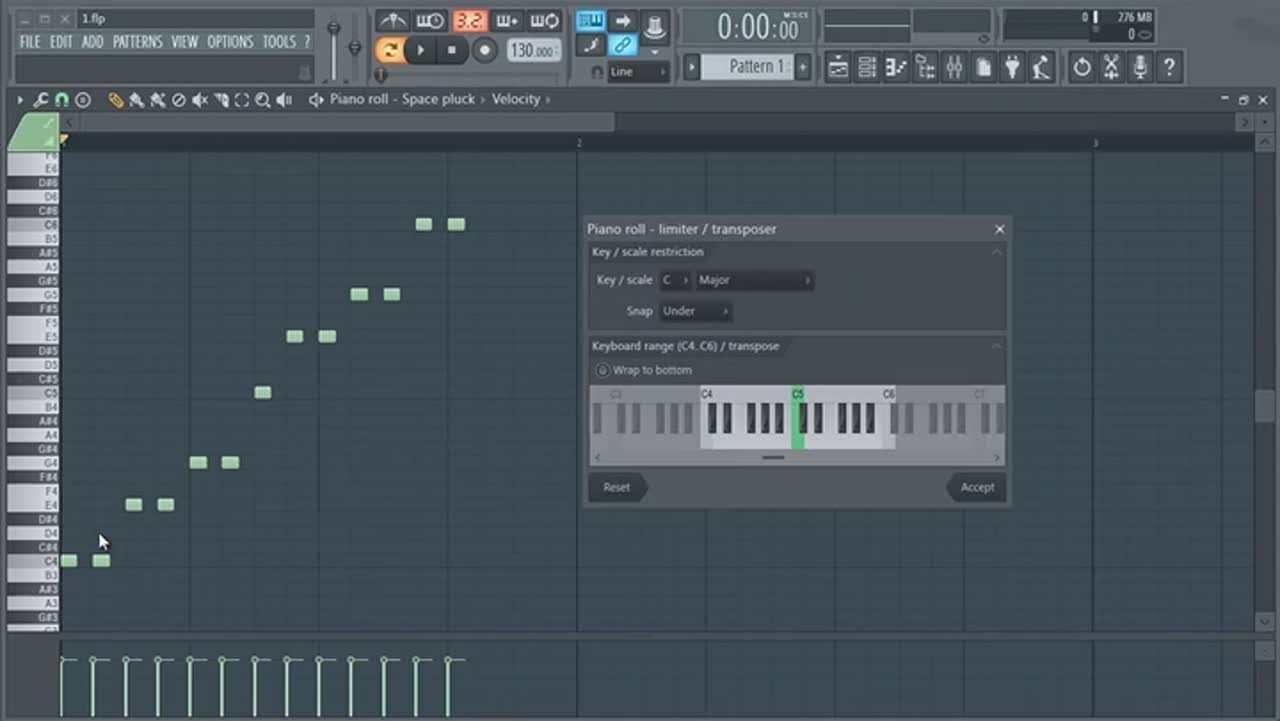Enable the Wrap to bottom option

coord(603,370)
